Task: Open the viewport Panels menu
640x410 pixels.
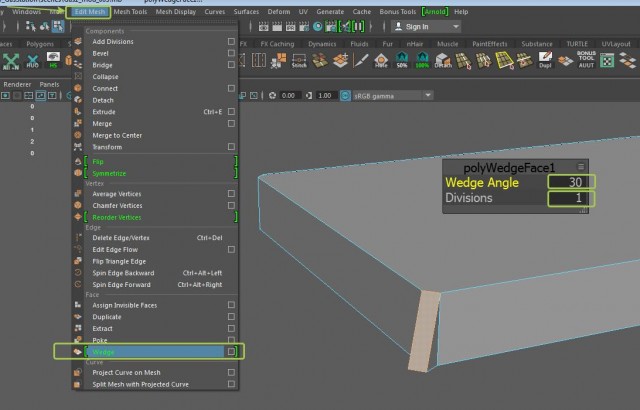Action: [x=49, y=84]
